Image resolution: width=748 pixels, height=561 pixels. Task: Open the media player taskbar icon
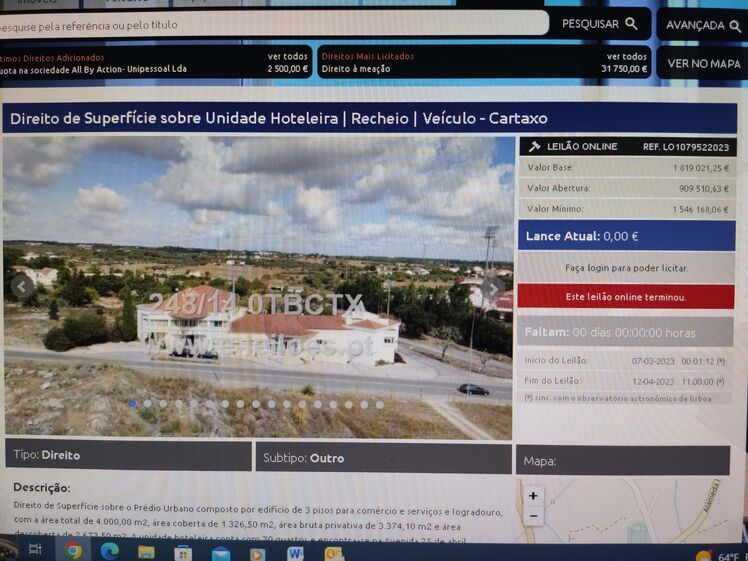point(257,555)
